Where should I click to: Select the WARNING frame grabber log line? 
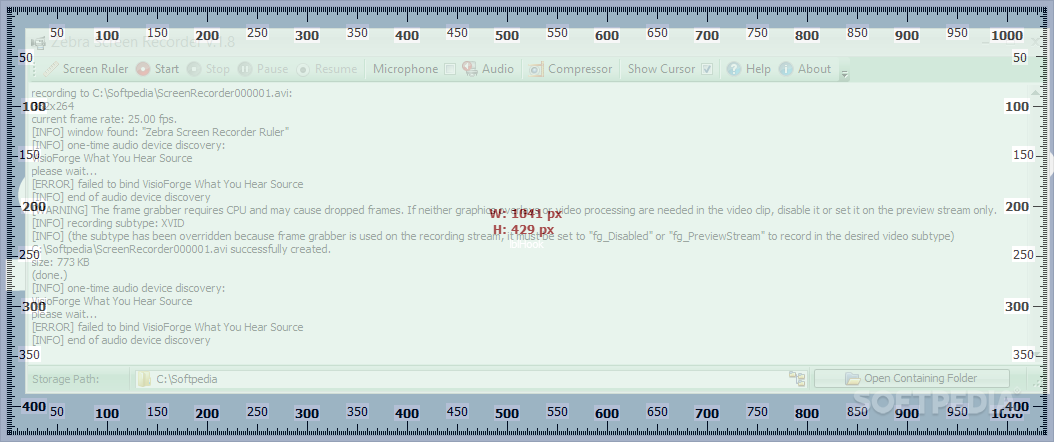tap(514, 210)
